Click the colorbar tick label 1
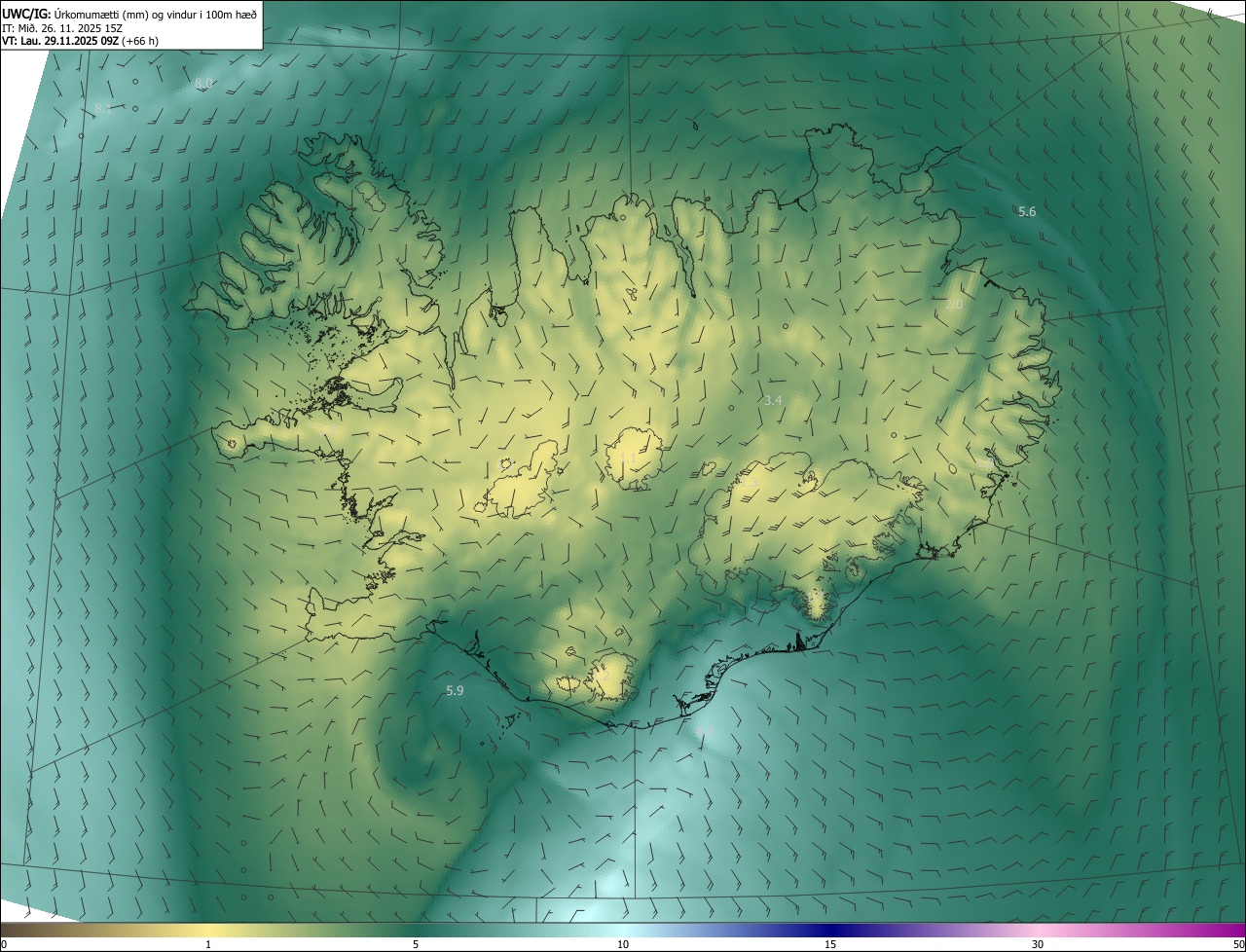Viewport: 1246px width, 952px height. pos(208,944)
